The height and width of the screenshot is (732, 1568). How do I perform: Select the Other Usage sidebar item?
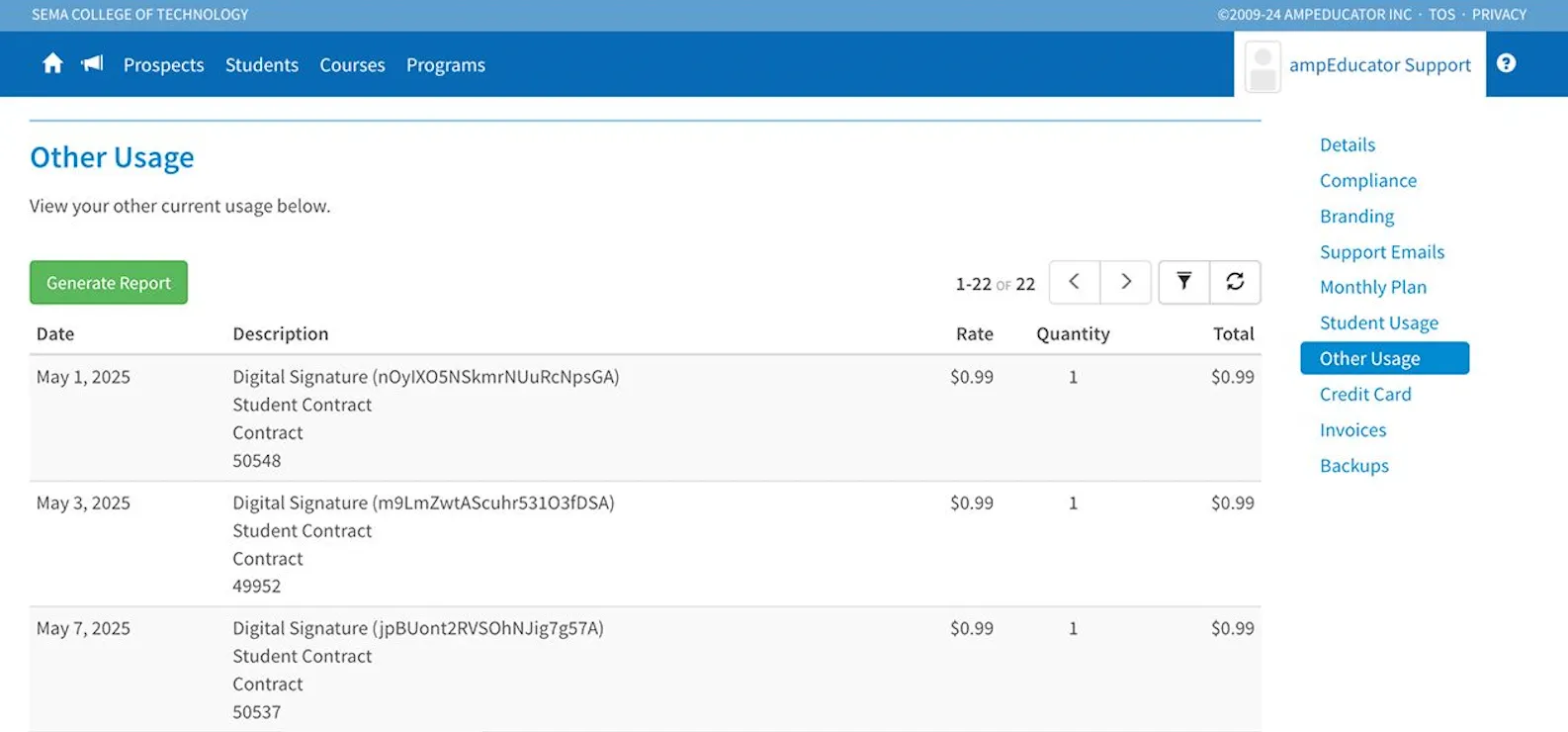click(1385, 358)
